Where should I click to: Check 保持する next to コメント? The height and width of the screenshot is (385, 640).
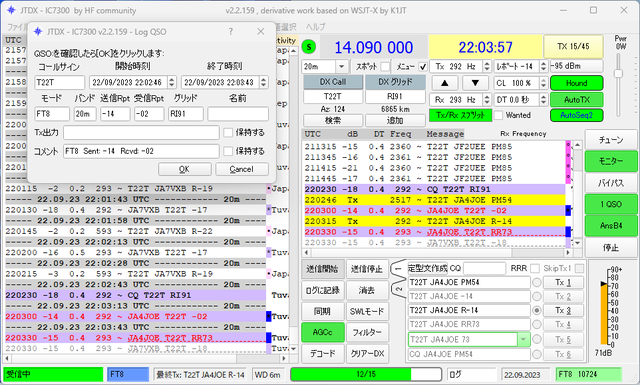[x=228, y=151]
